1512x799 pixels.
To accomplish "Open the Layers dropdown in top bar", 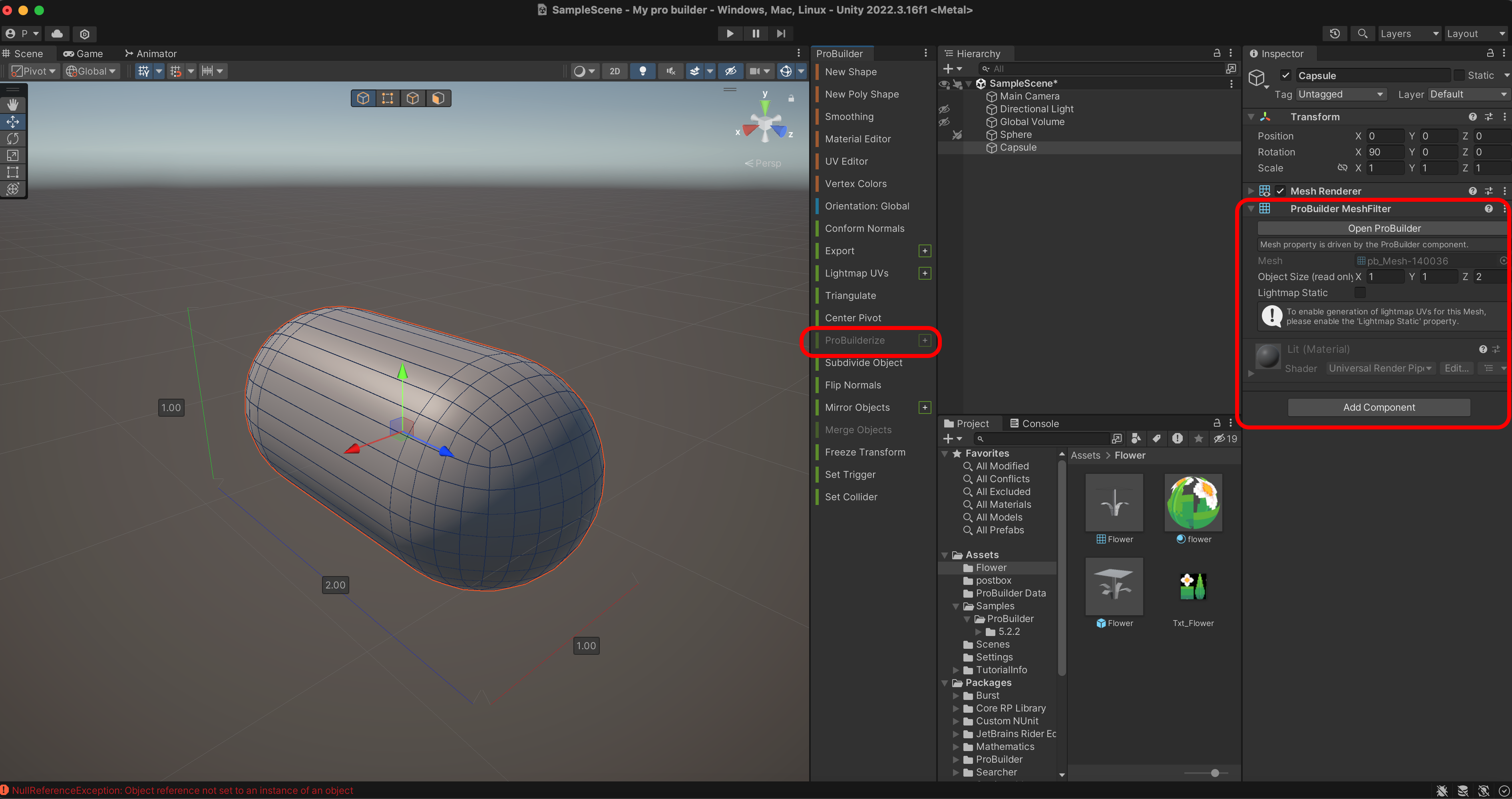I will click(1409, 34).
